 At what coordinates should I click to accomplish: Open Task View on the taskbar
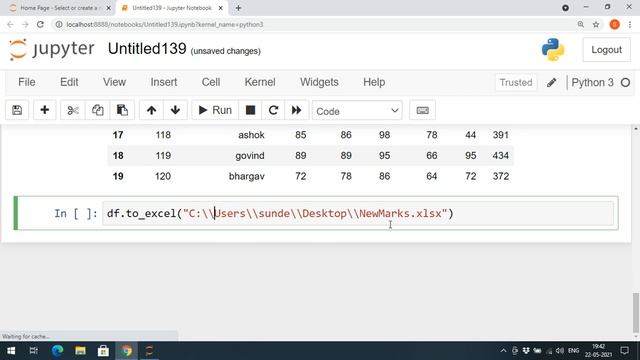pyautogui.click(x=34, y=351)
